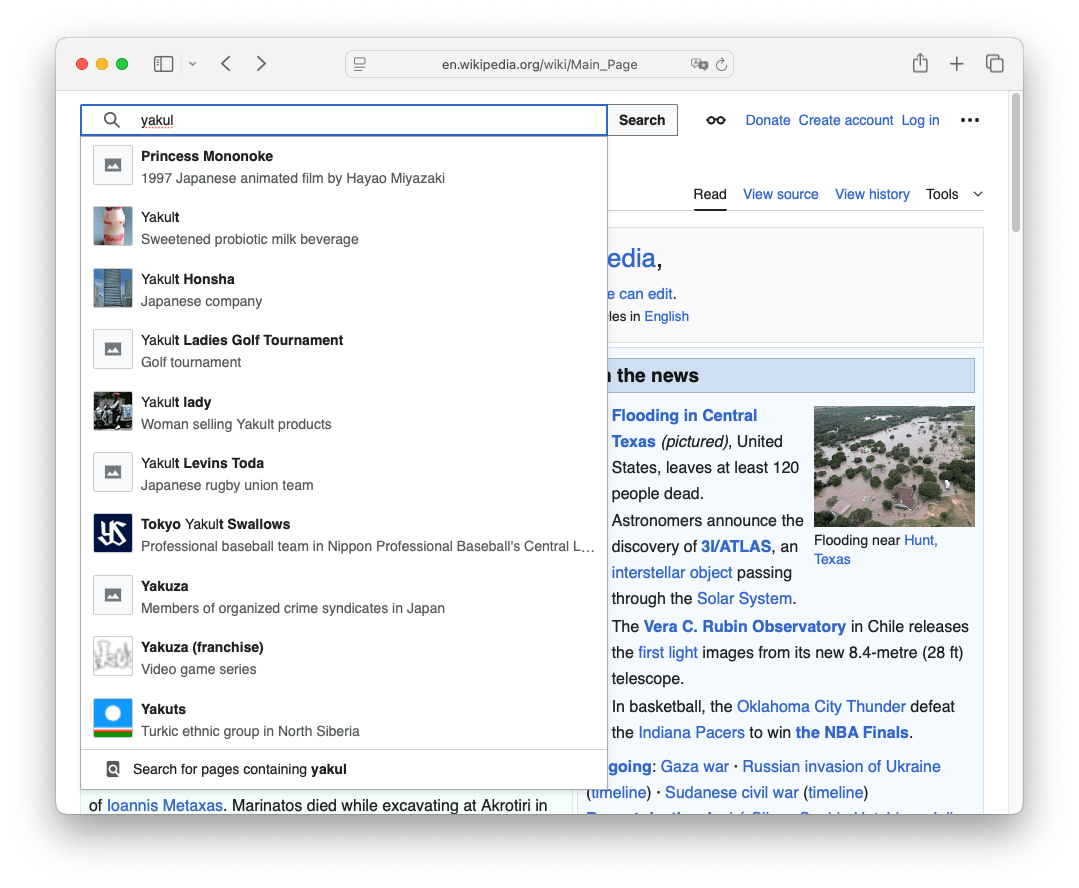Select Tokyo Yakult Swallows suggestion
1079x888 pixels.
[344, 535]
